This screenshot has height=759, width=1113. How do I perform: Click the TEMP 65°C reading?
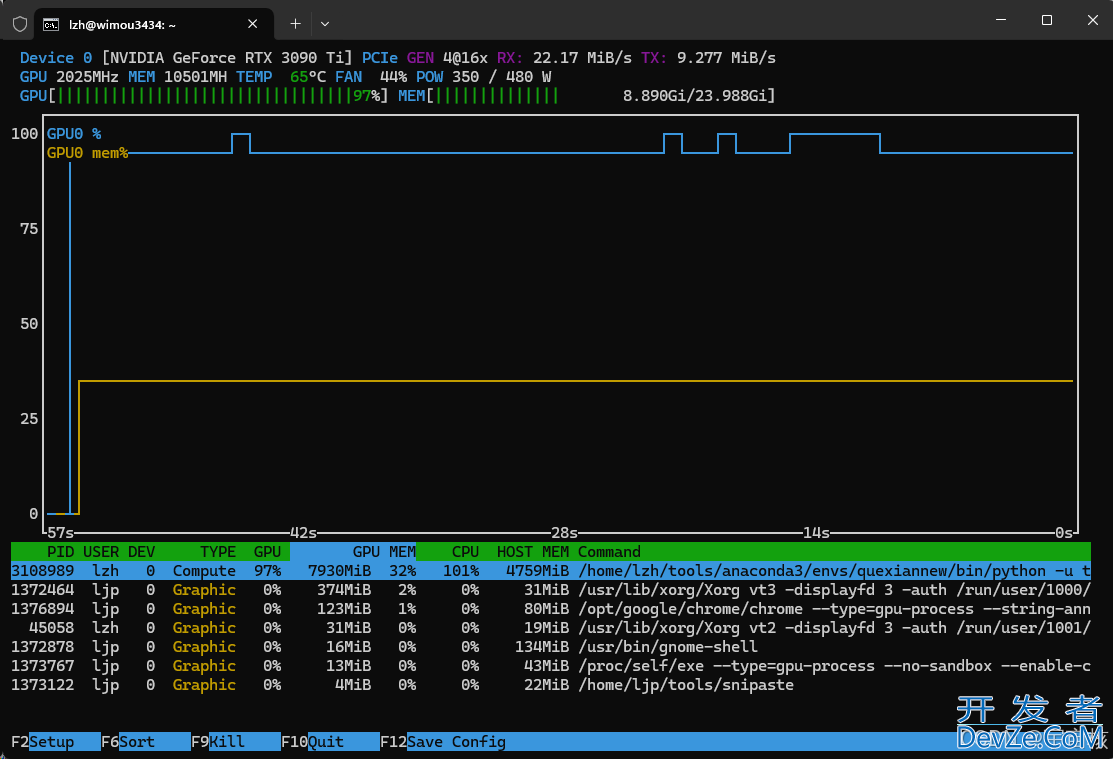281,77
